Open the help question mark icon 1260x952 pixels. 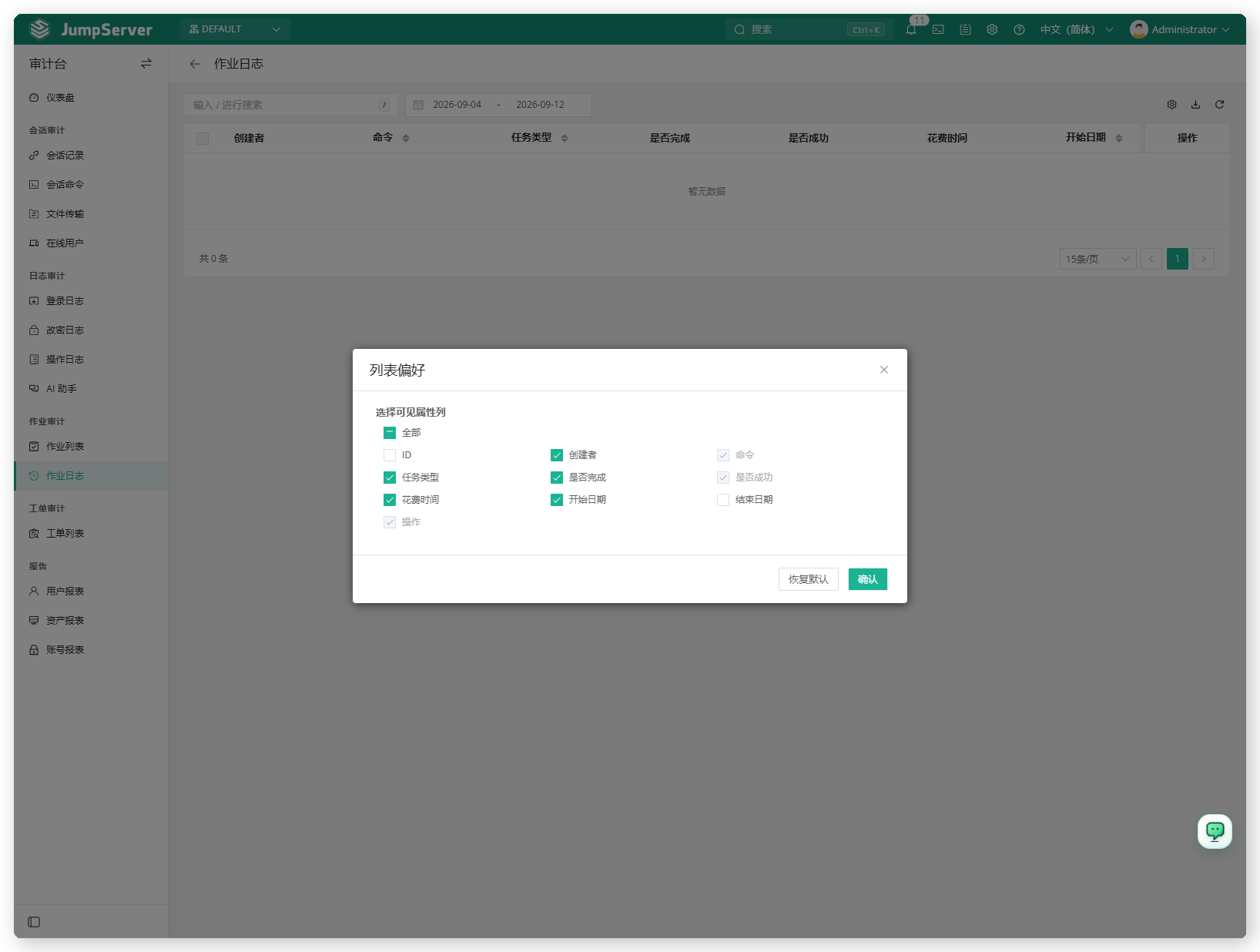[x=1019, y=29]
